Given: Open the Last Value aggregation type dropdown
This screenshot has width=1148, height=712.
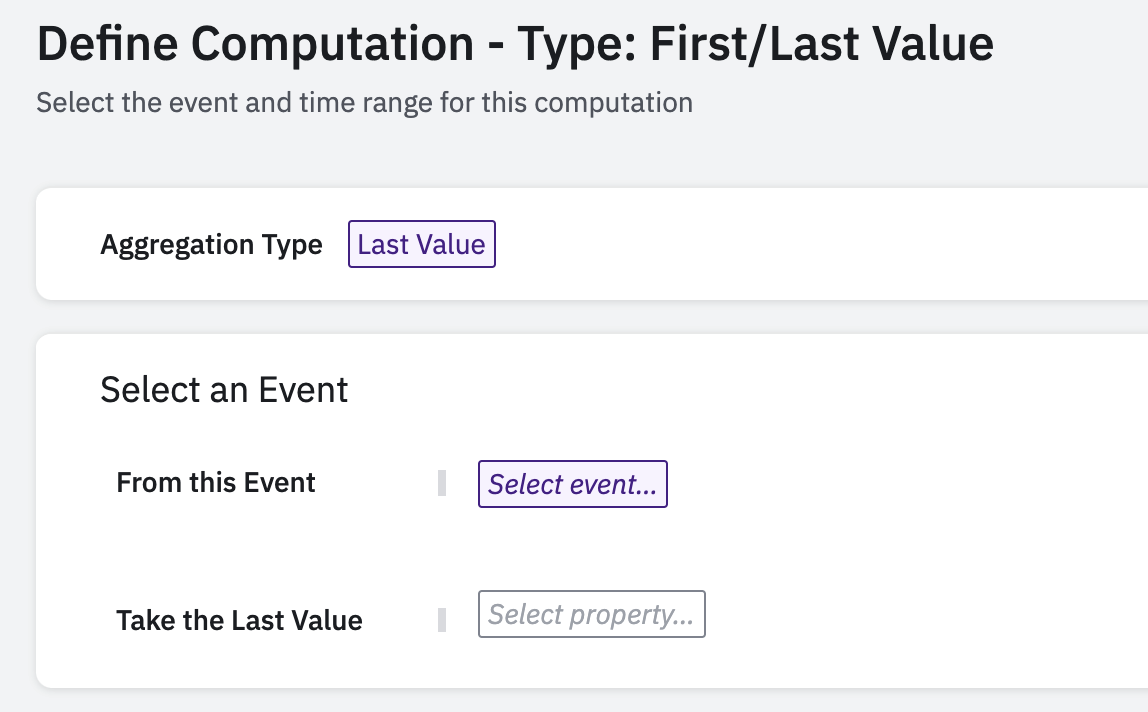Looking at the screenshot, I should tap(421, 245).
